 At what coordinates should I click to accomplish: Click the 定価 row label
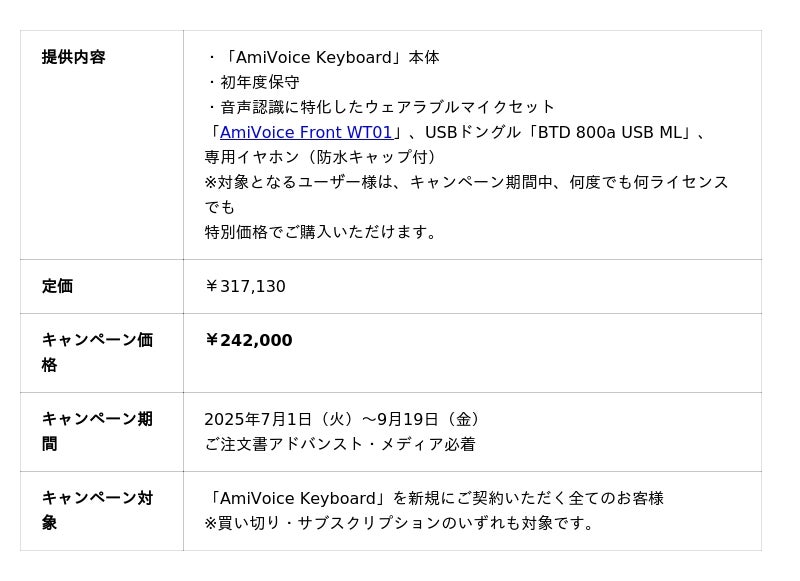tap(57, 286)
